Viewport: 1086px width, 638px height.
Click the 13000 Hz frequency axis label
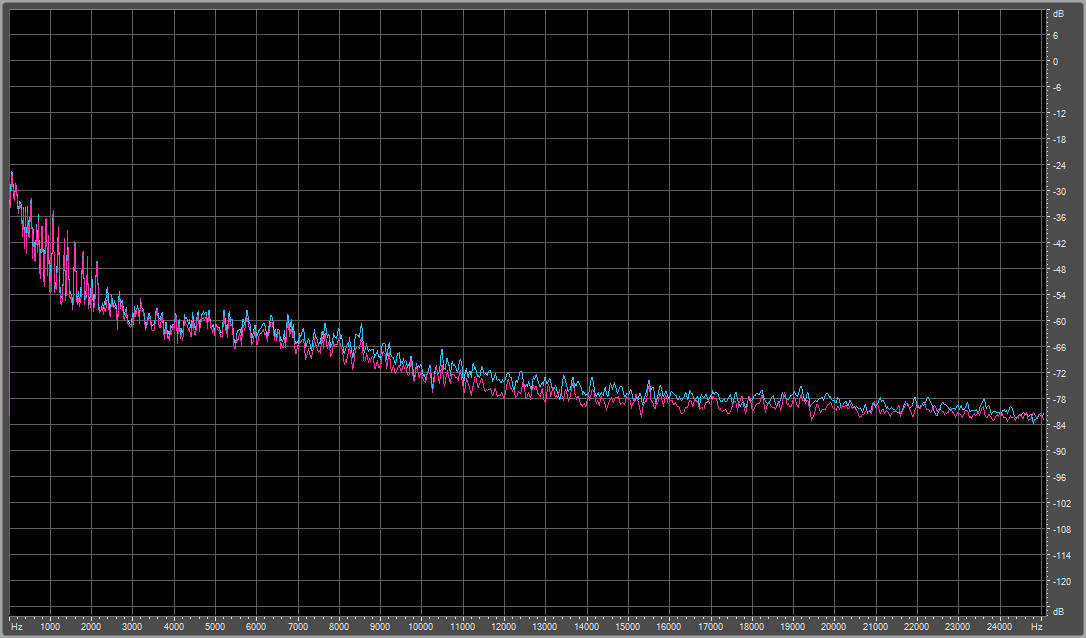545,626
